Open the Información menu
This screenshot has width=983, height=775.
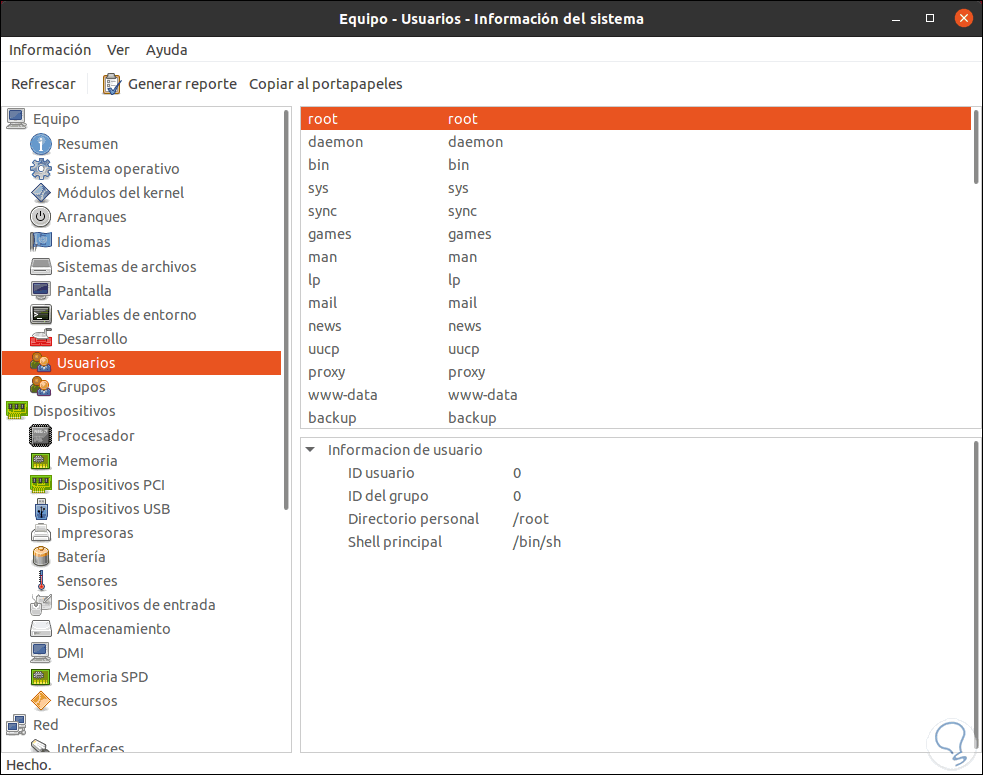[x=50, y=50]
